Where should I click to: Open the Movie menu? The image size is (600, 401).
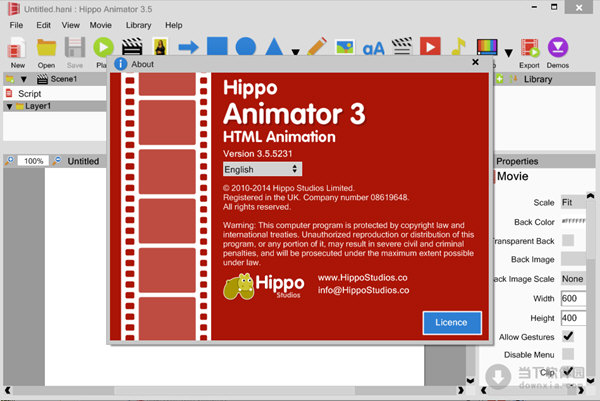(101, 25)
